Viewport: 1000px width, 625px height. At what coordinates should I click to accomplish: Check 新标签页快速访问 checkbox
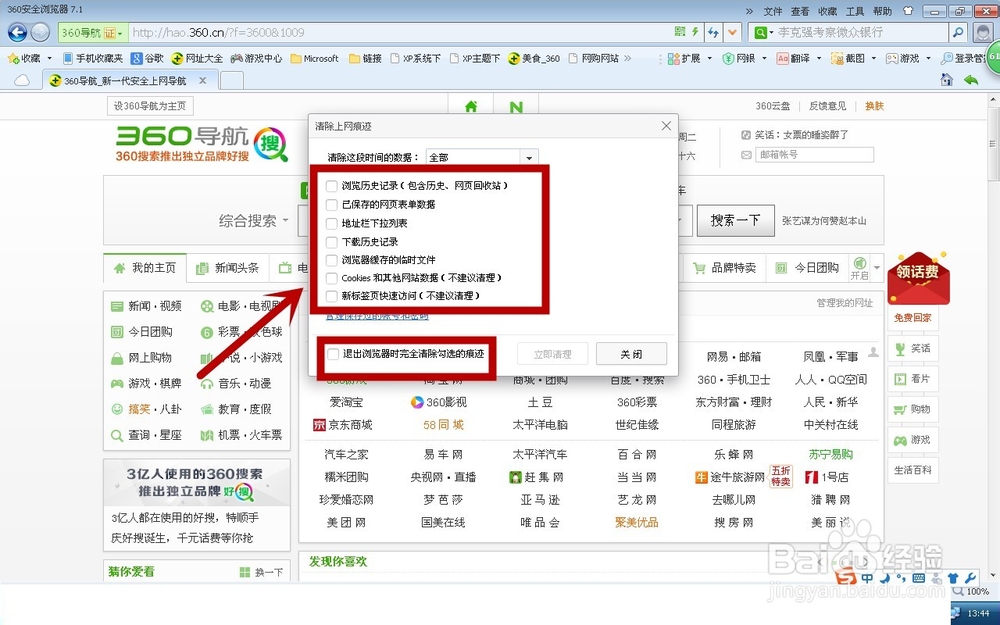pyautogui.click(x=331, y=296)
